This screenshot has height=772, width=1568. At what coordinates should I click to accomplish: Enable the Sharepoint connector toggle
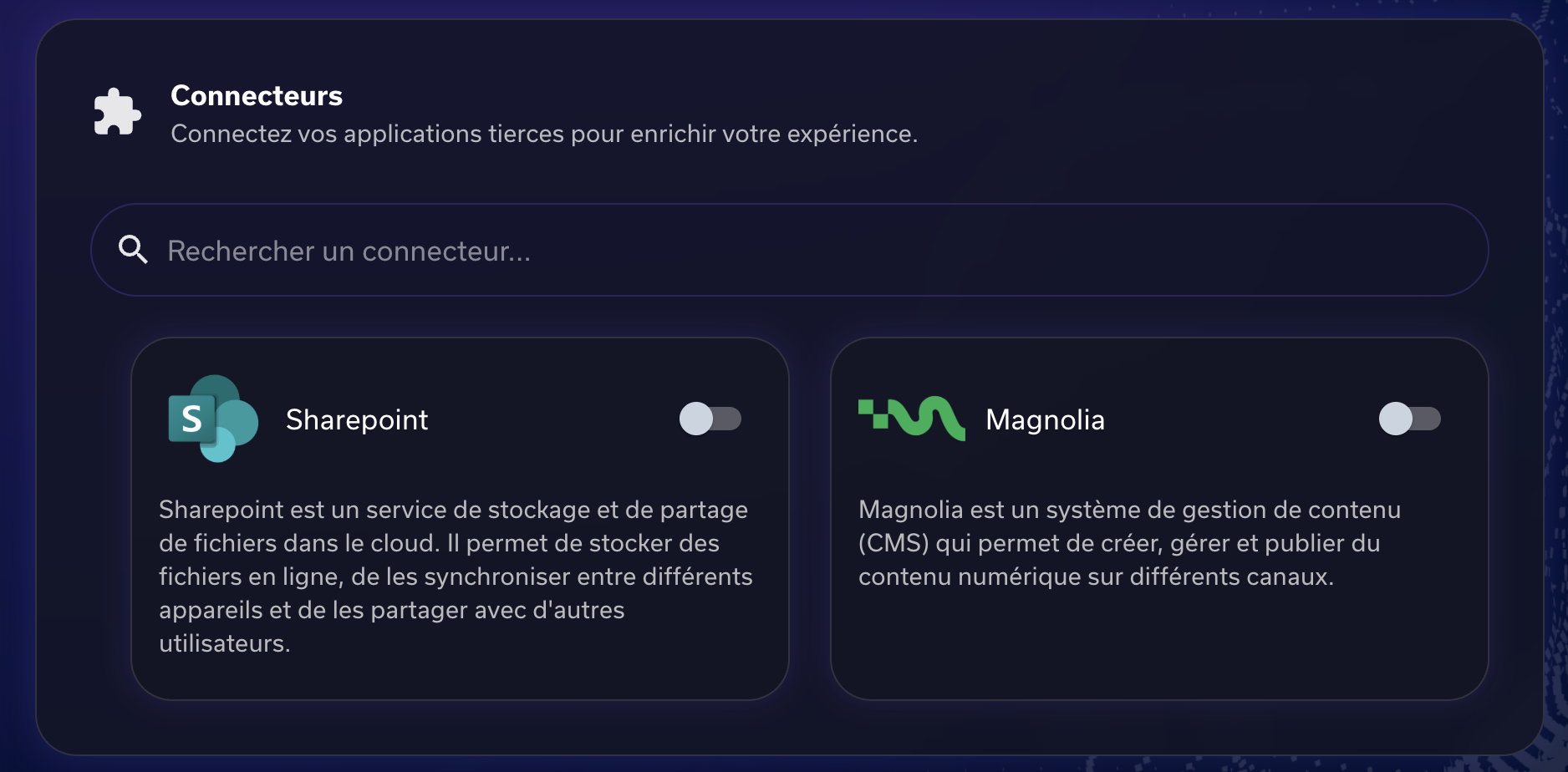(710, 419)
